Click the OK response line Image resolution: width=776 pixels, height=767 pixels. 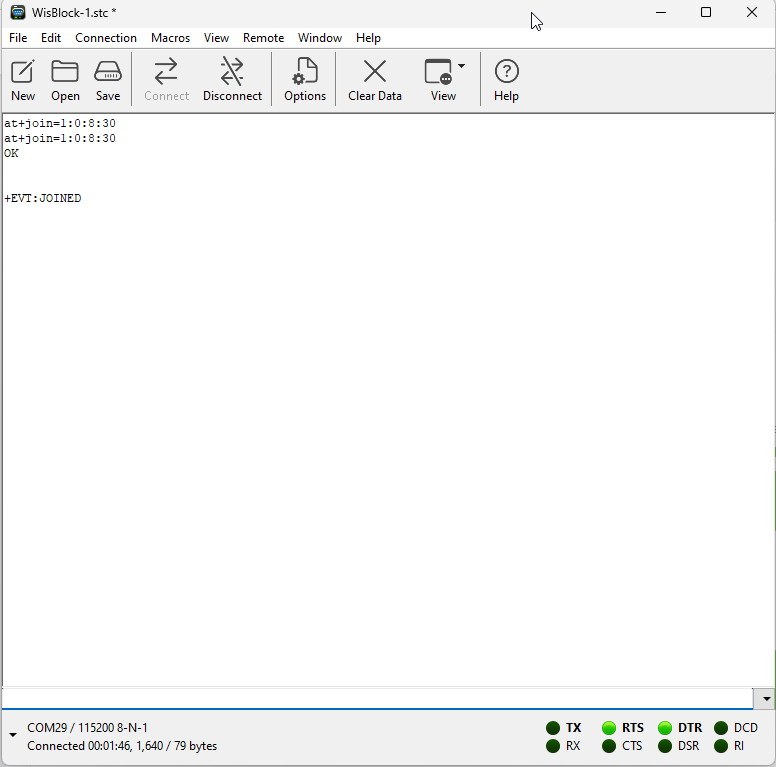click(11, 153)
